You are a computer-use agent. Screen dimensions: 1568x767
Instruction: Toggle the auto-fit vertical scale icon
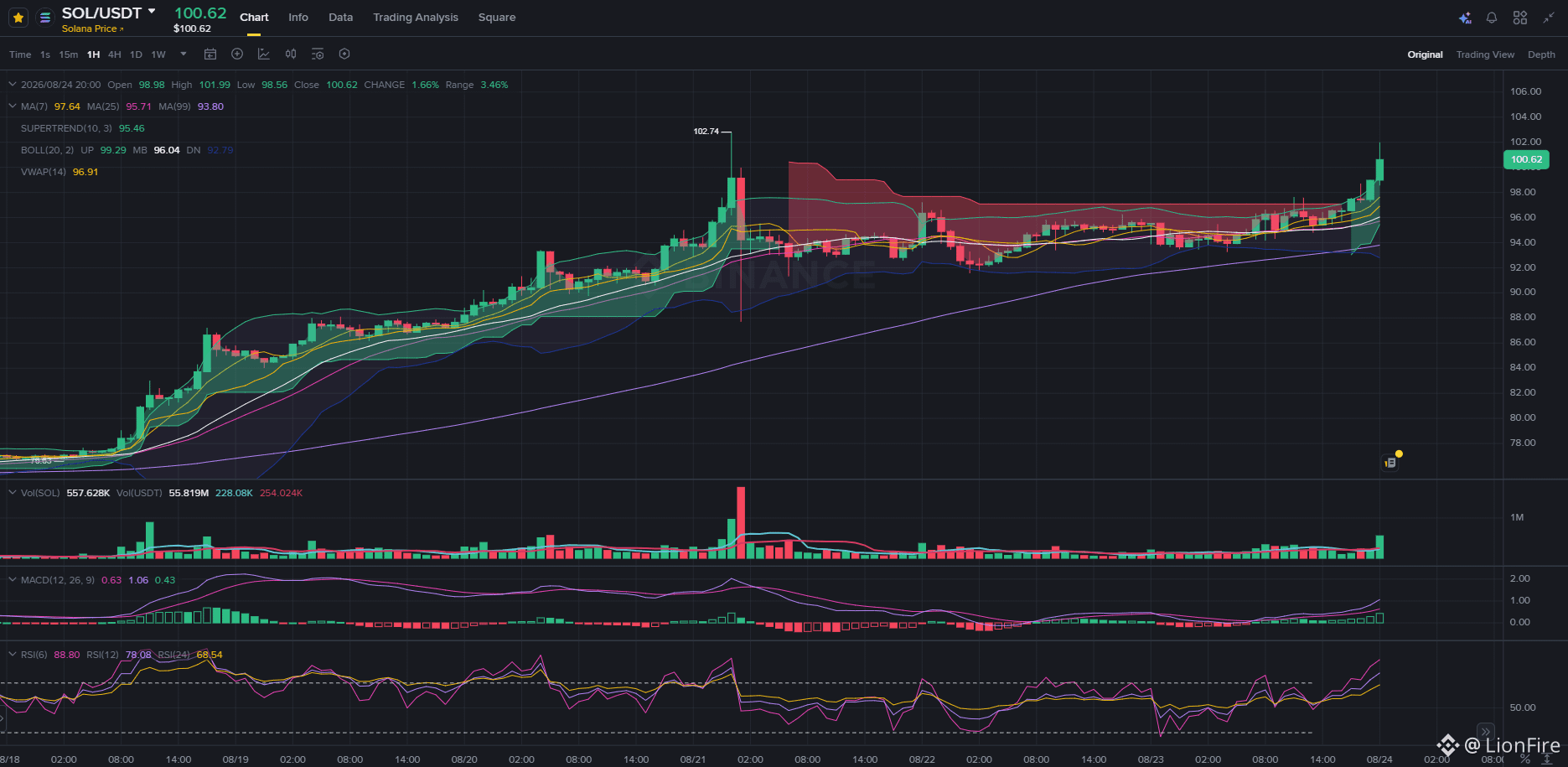click(1547, 759)
